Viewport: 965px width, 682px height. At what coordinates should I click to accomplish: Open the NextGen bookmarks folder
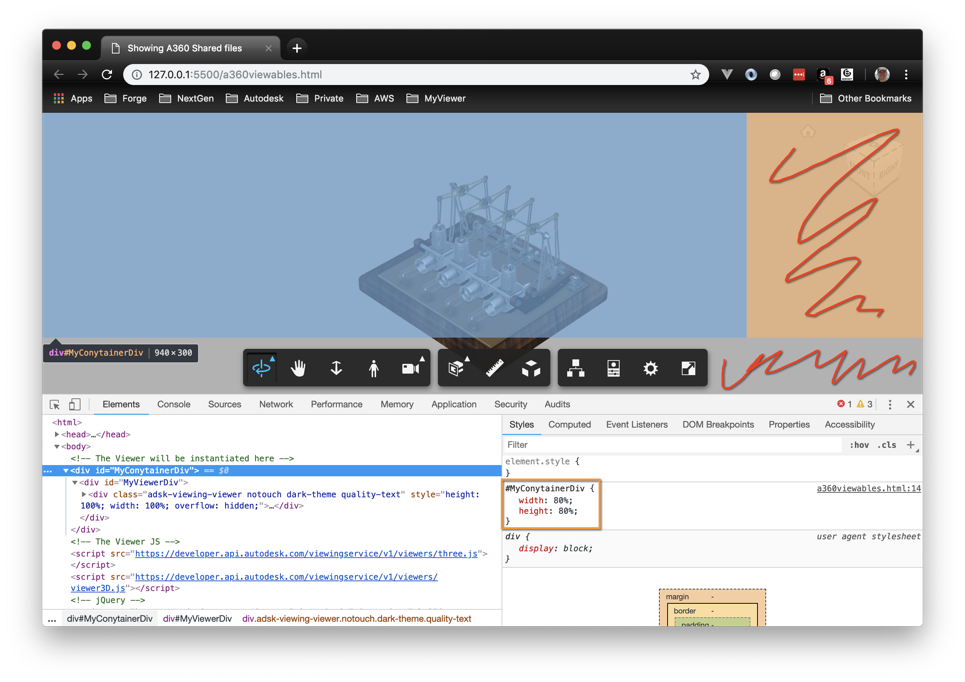click(186, 98)
